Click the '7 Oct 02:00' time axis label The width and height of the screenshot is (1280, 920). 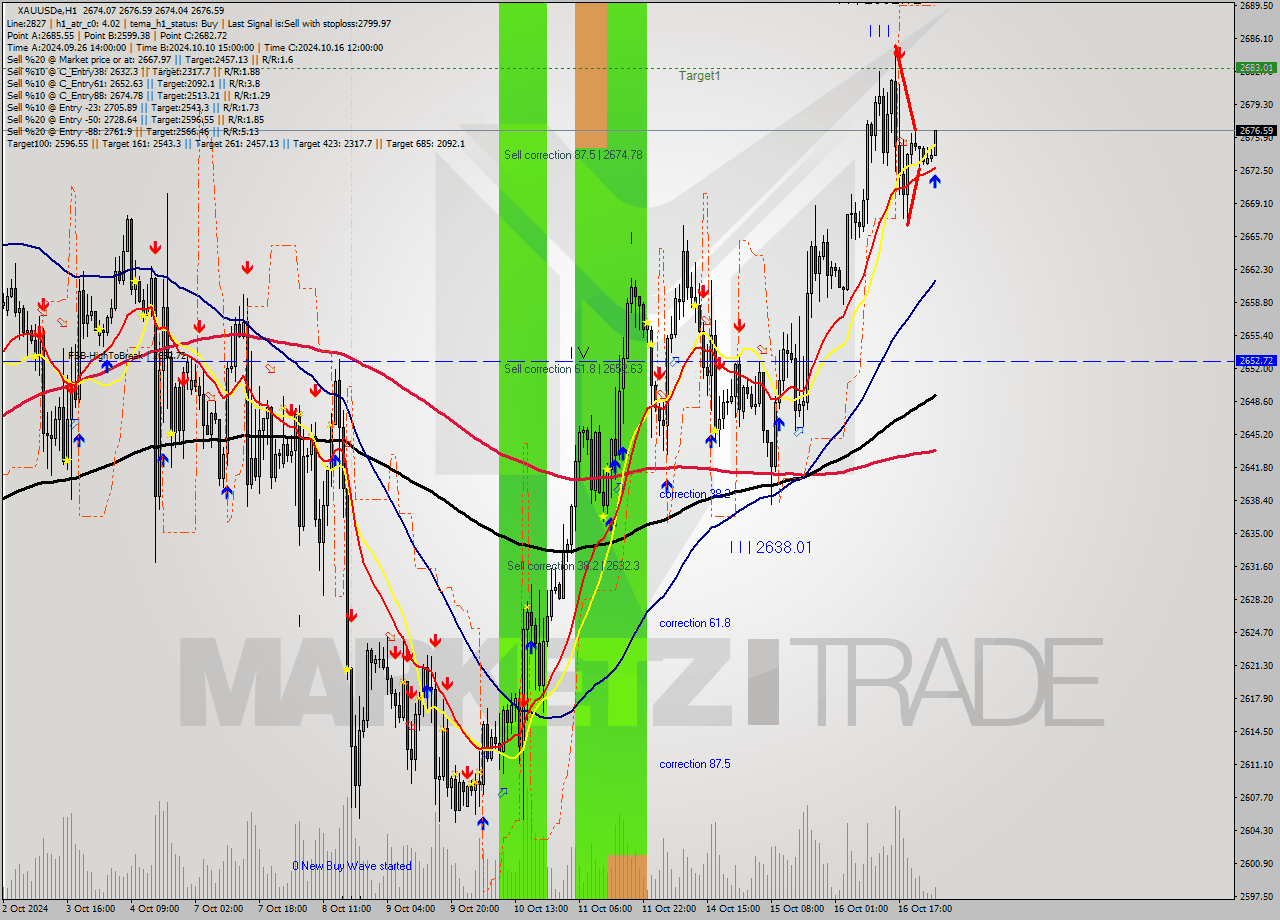pyautogui.click(x=217, y=909)
